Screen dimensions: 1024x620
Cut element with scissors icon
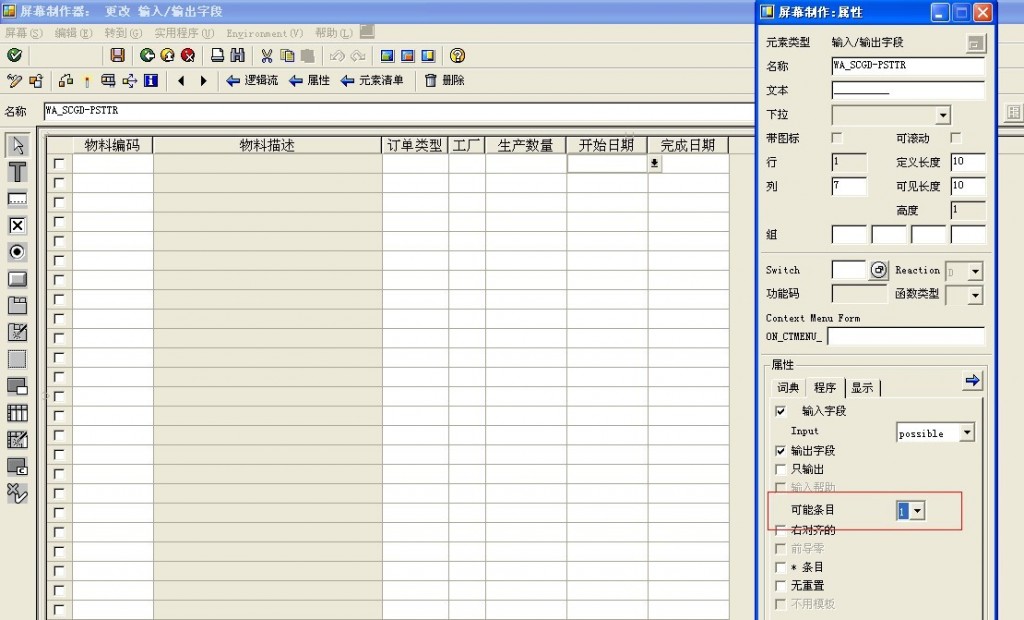(x=266, y=56)
